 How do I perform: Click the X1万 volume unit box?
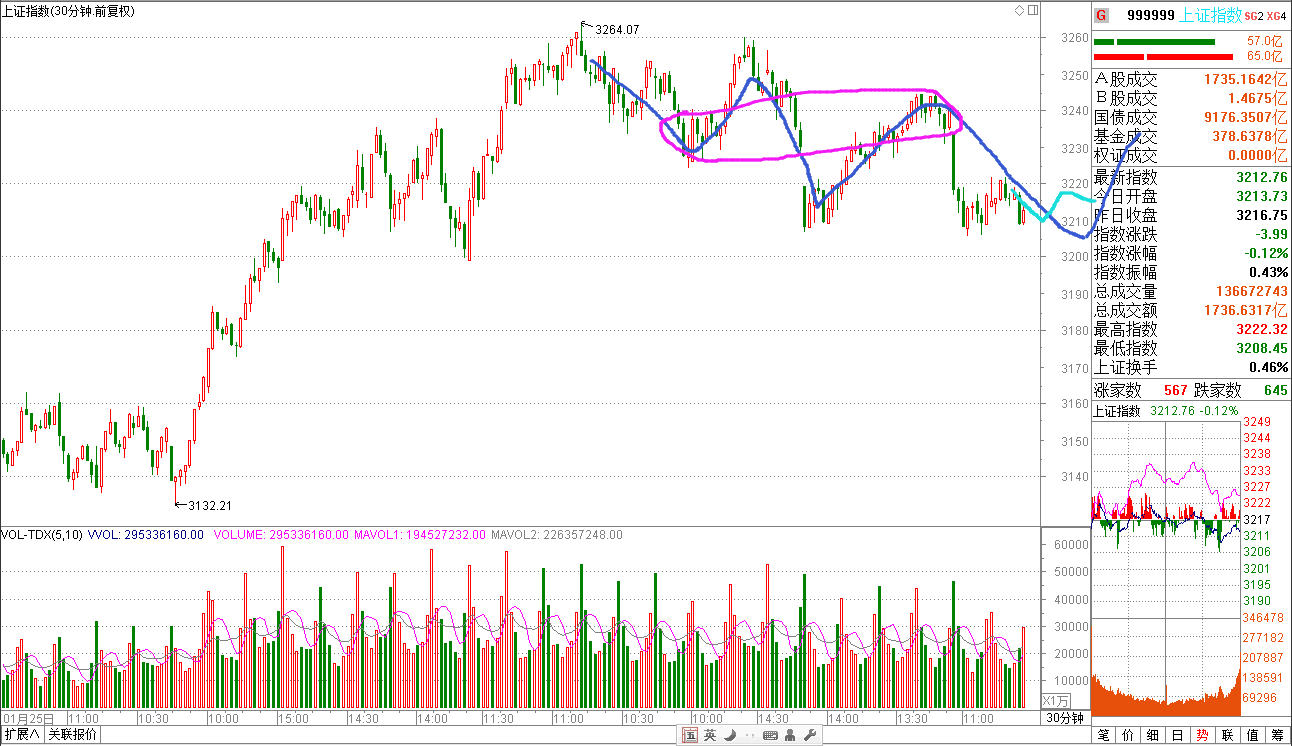click(1056, 700)
